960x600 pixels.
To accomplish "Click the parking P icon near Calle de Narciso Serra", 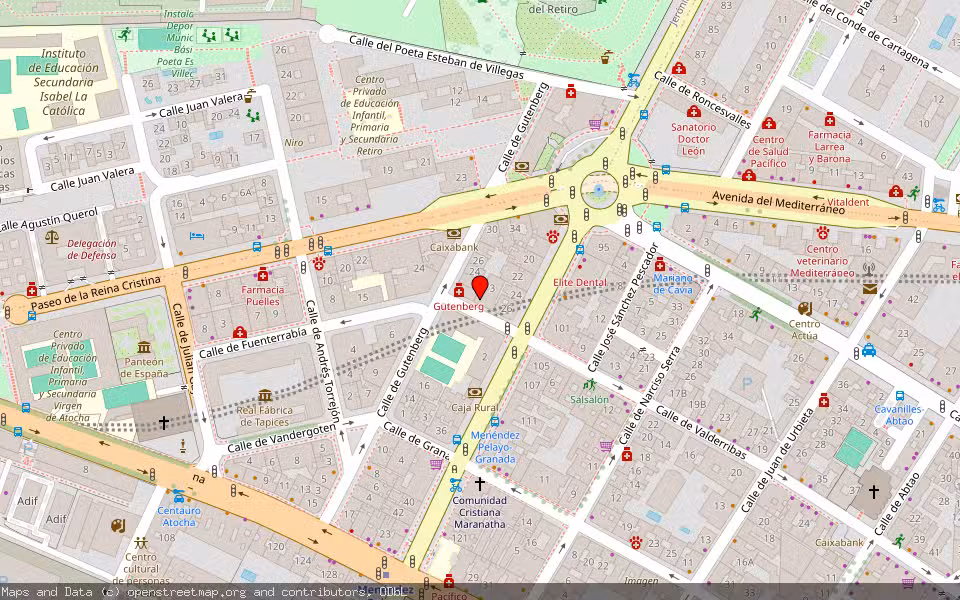I will [746, 384].
